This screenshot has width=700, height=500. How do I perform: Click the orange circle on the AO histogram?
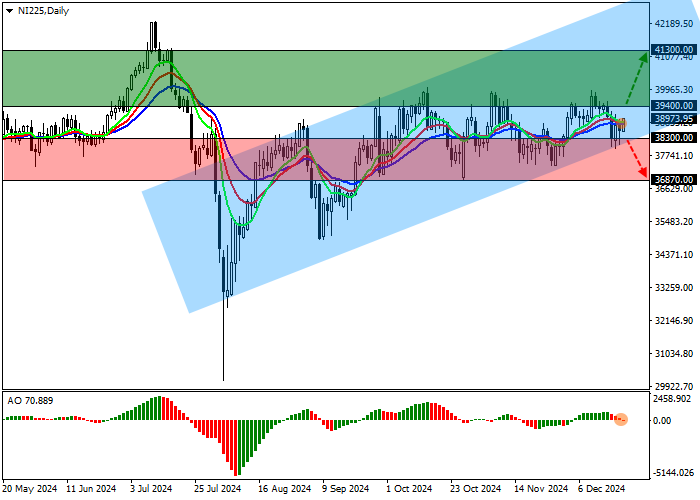click(621, 418)
